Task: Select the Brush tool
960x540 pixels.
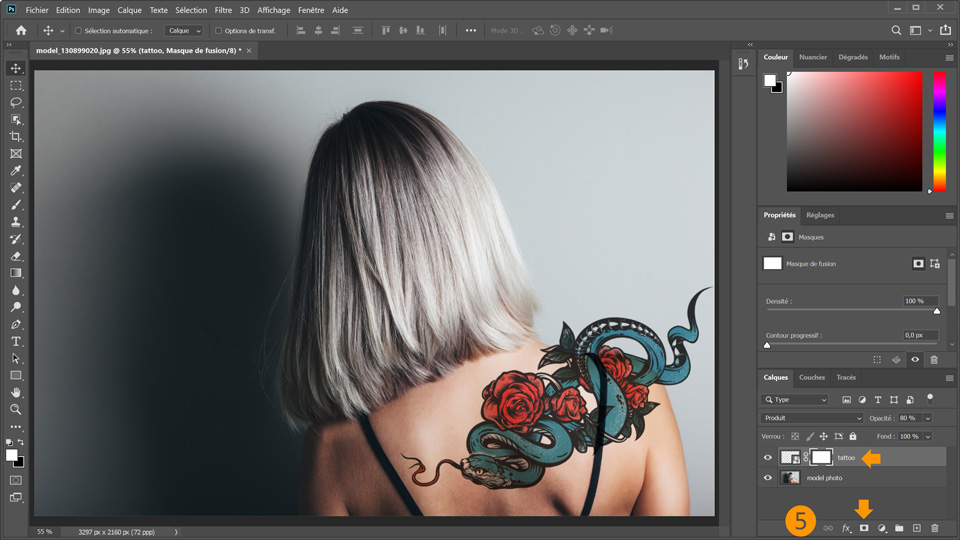Action: pyautogui.click(x=16, y=204)
